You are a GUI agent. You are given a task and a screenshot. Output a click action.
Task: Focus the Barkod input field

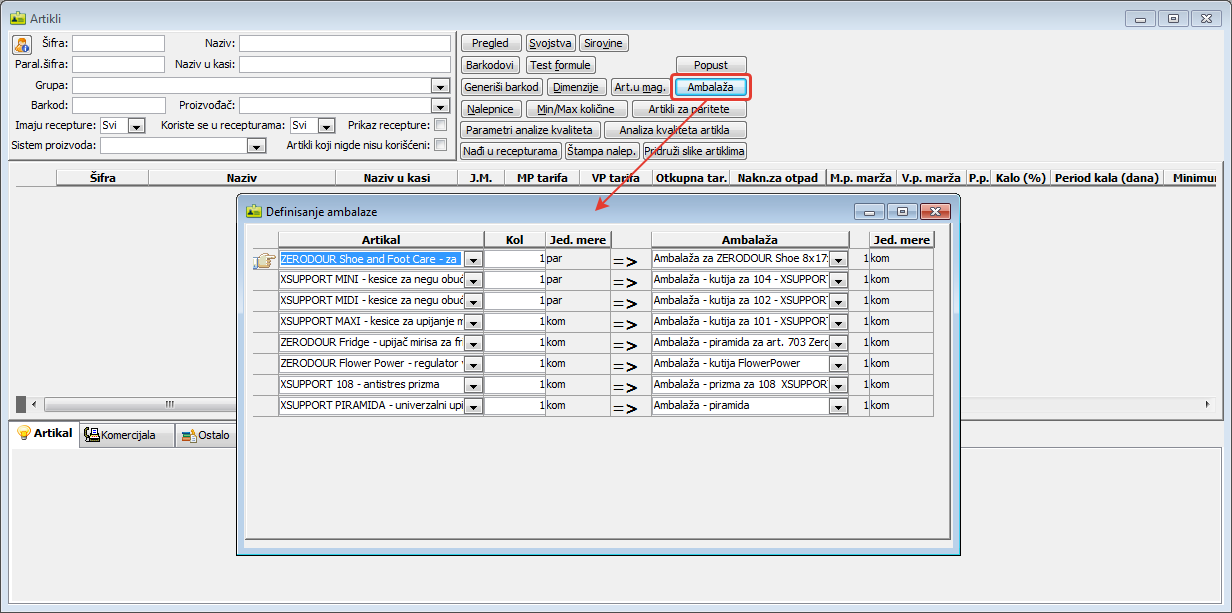coord(118,105)
